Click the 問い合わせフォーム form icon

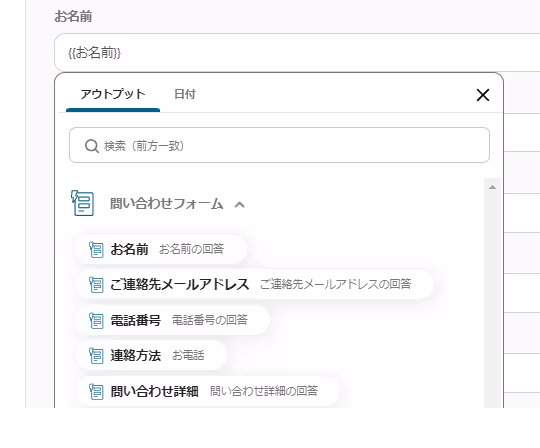click(x=82, y=203)
